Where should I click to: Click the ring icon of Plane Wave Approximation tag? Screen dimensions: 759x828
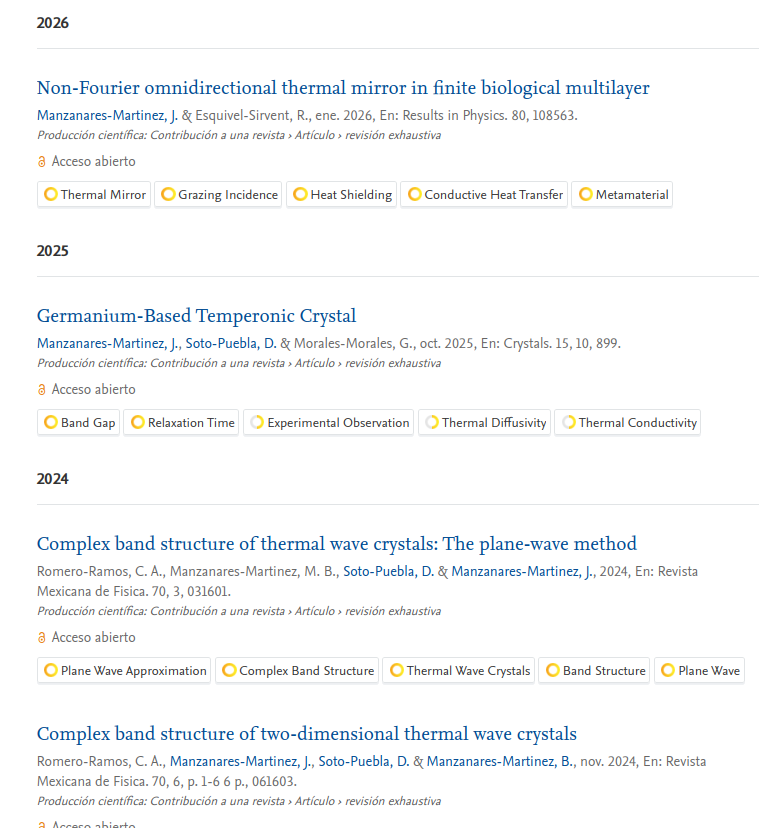(x=50, y=670)
